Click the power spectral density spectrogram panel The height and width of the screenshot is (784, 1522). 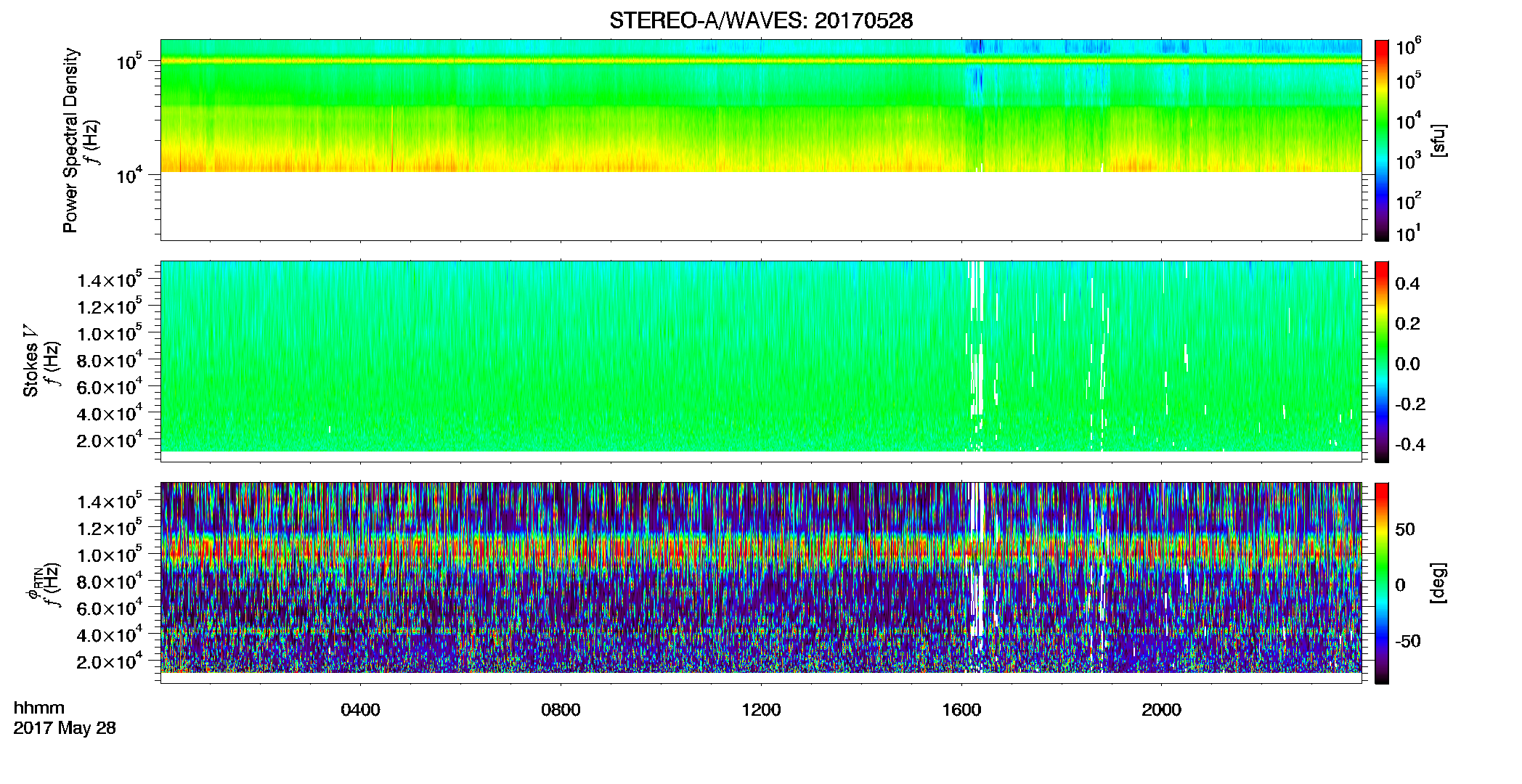pyautogui.click(x=761, y=140)
